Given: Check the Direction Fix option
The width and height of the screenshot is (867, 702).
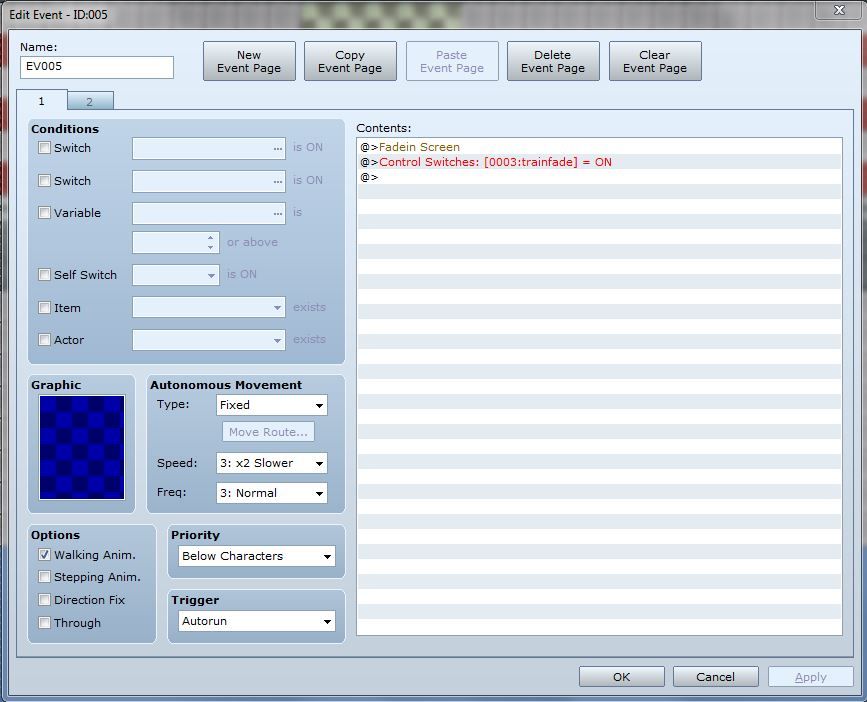Looking at the screenshot, I should 44,600.
